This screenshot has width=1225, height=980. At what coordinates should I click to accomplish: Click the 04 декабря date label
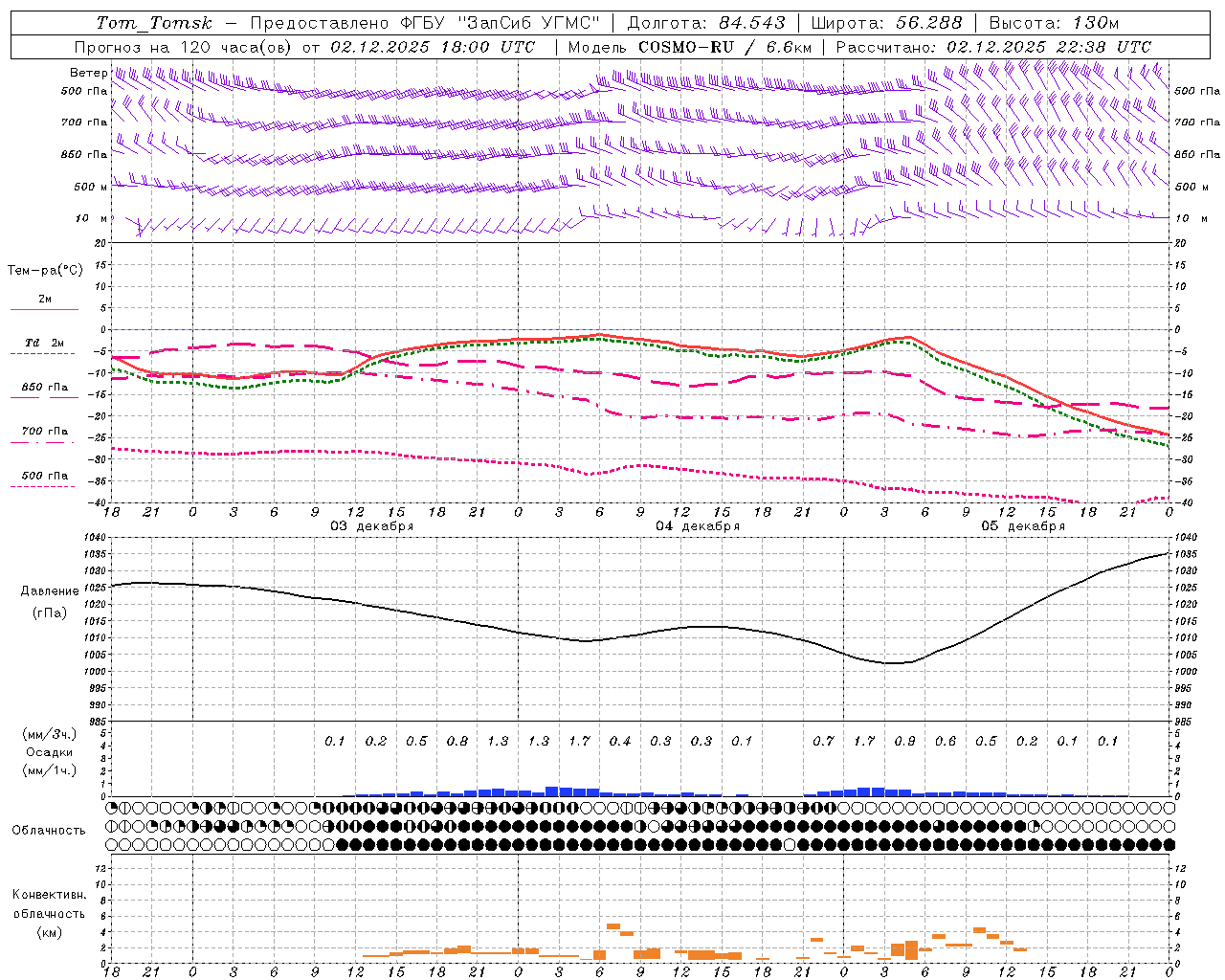tap(698, 526)
